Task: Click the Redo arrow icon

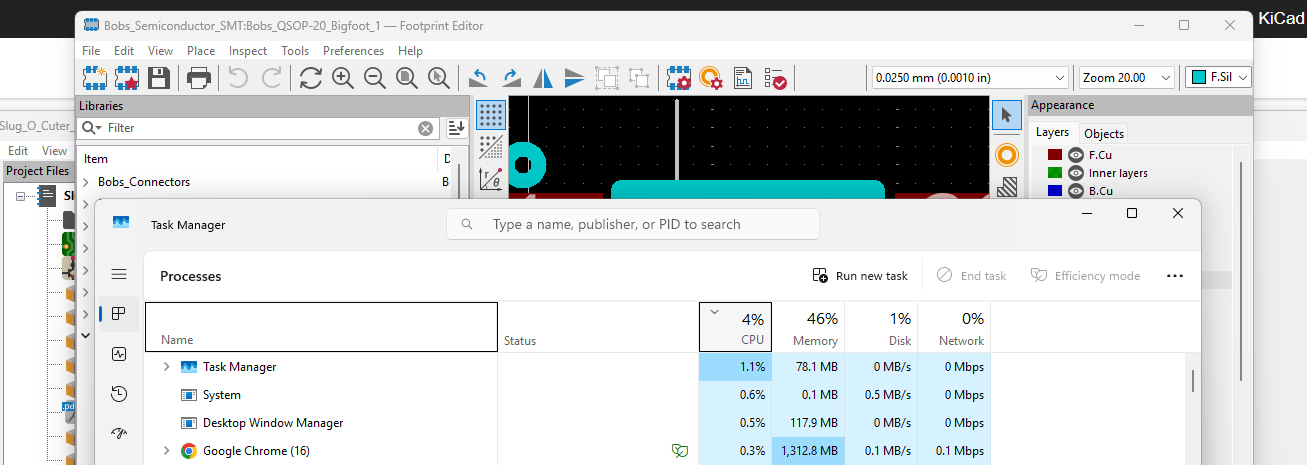Action: coord(271,77)
